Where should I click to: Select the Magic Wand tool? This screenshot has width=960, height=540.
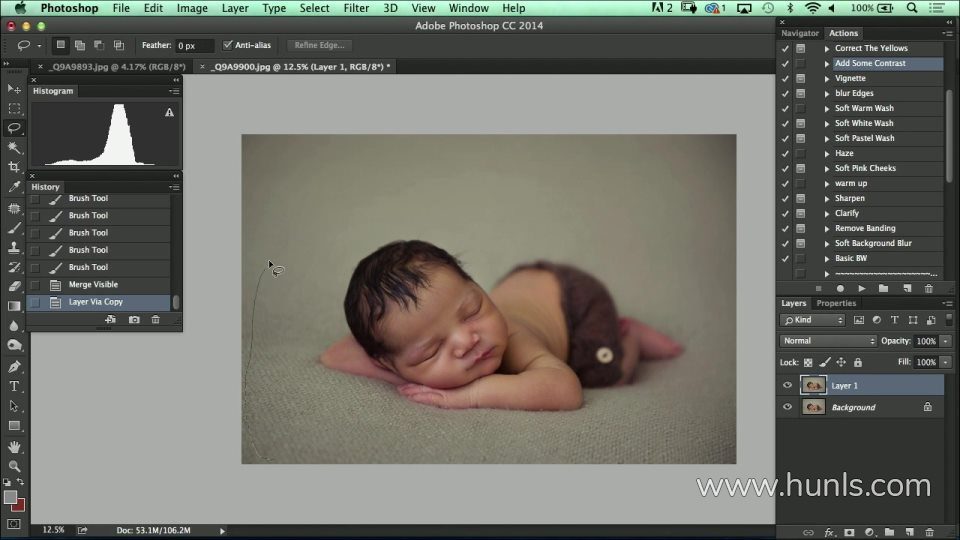click(14, 147)
